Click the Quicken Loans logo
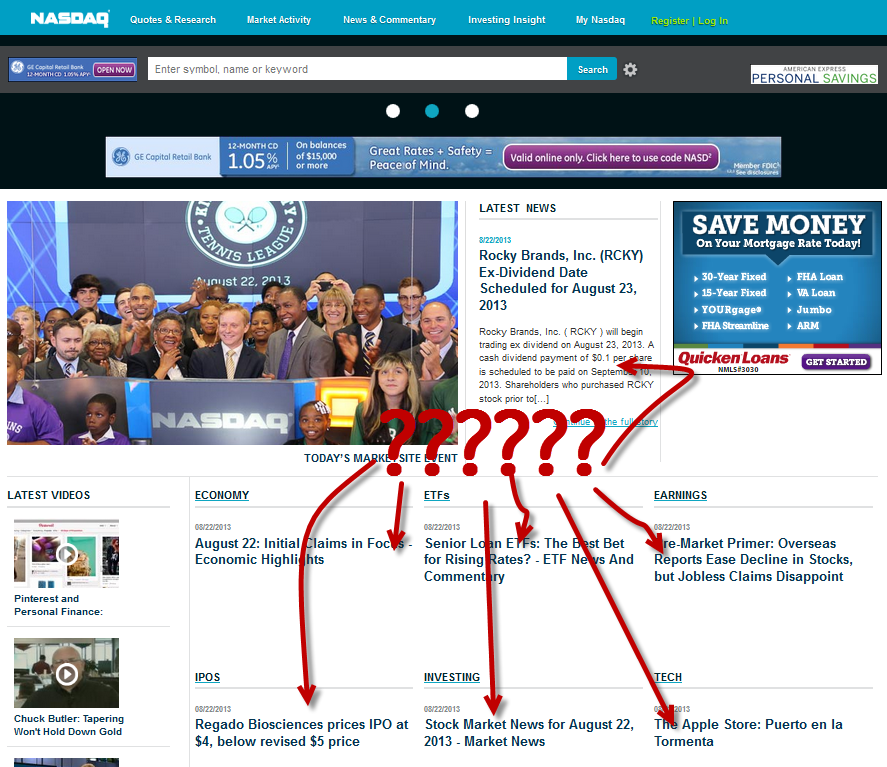 tap(733, 359)
